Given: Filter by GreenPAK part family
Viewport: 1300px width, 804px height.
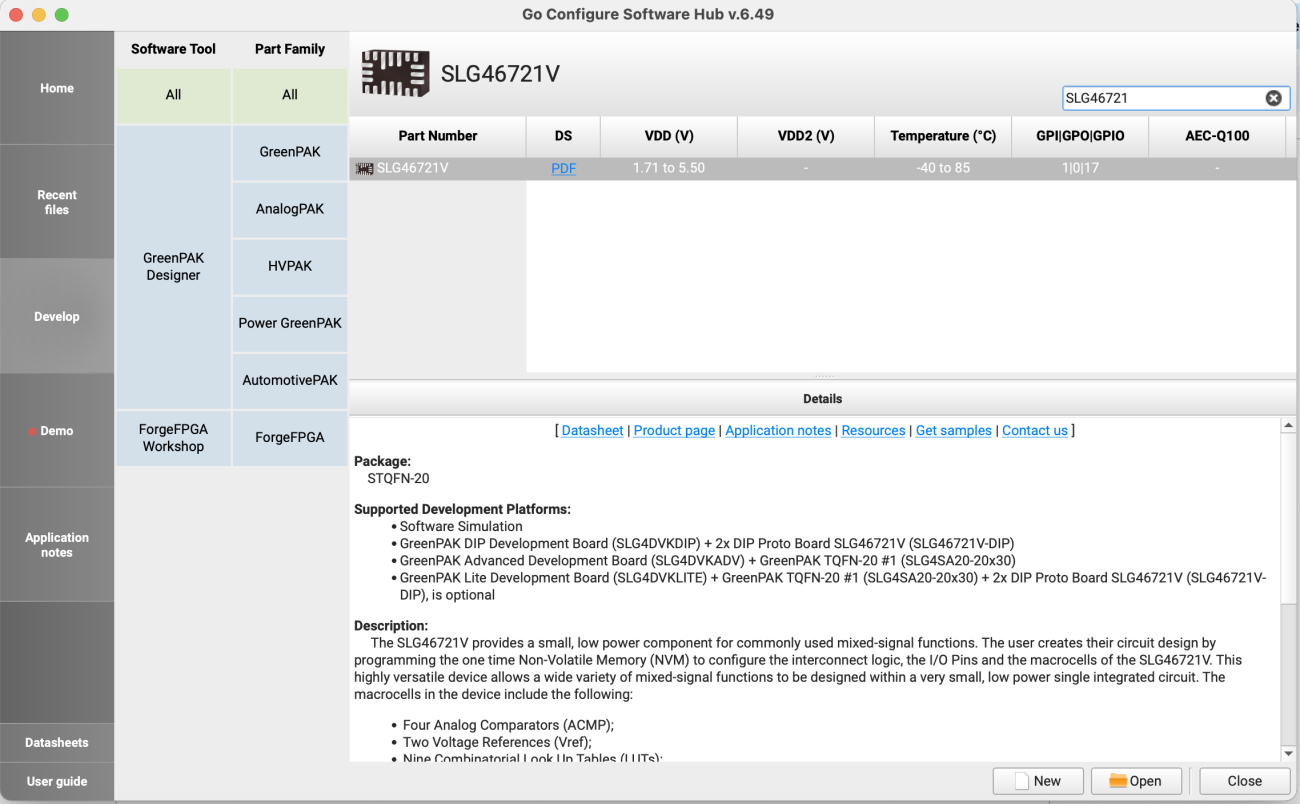Looking at the screenshot, I should 290,152.
